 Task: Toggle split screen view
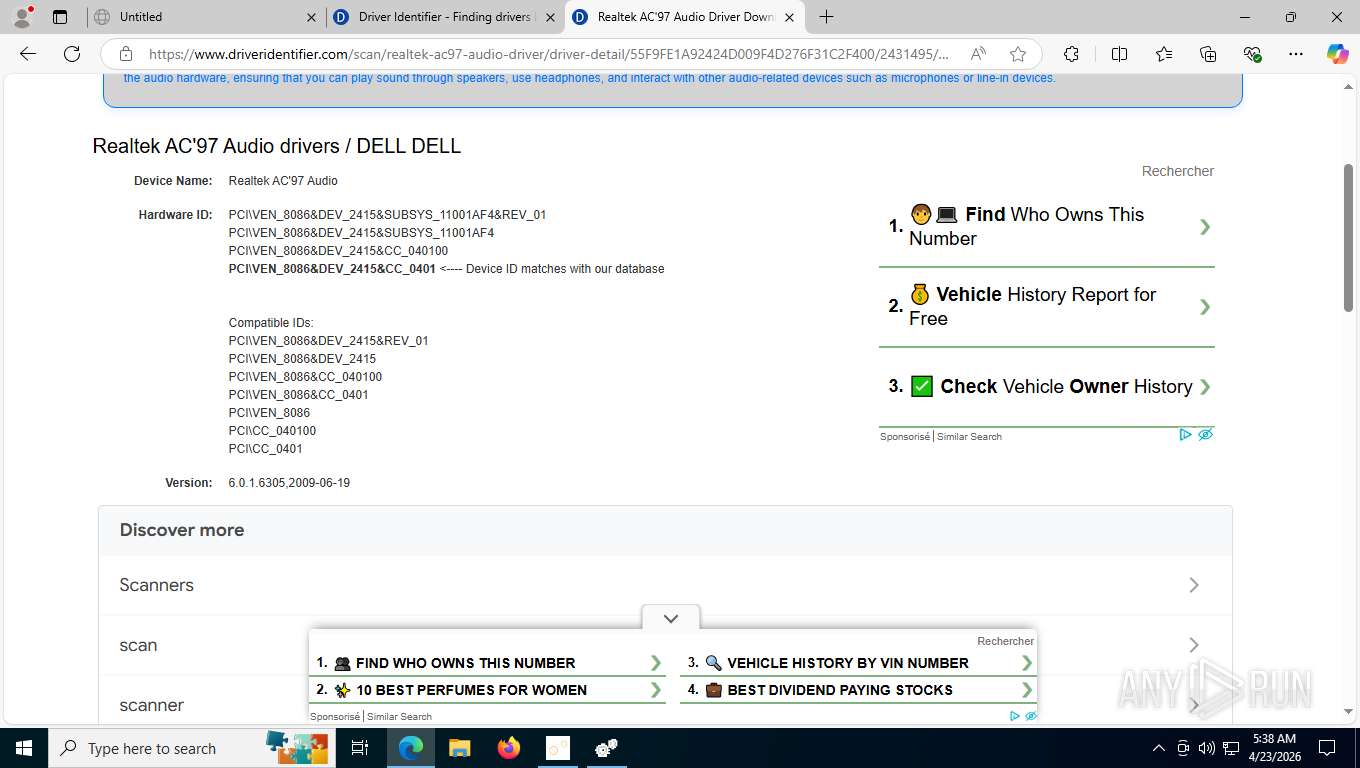[x=1119, y=54]
